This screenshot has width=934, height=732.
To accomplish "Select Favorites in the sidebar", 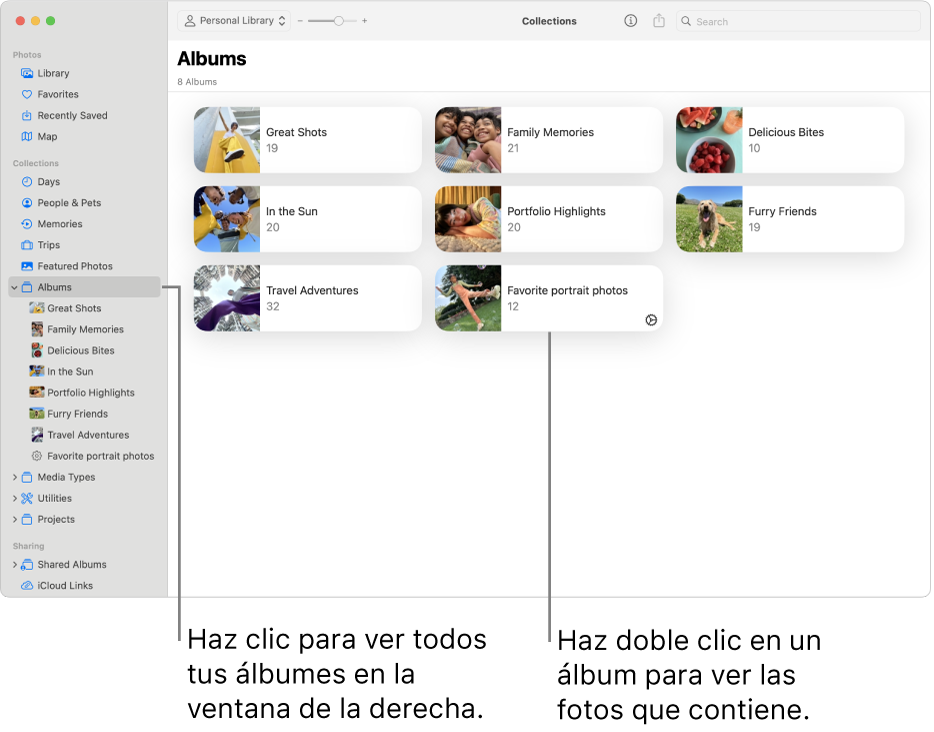I will coord(57,94).
